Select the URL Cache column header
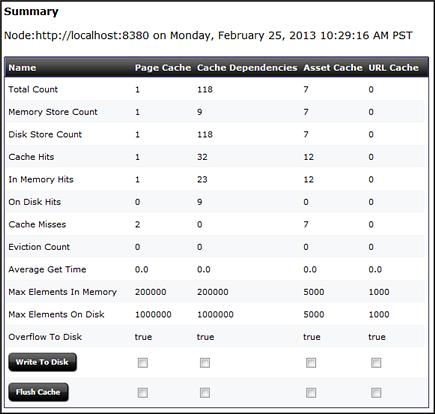This screenshot has width=435, height=414. pyautogui.click(x=393, y=68)
